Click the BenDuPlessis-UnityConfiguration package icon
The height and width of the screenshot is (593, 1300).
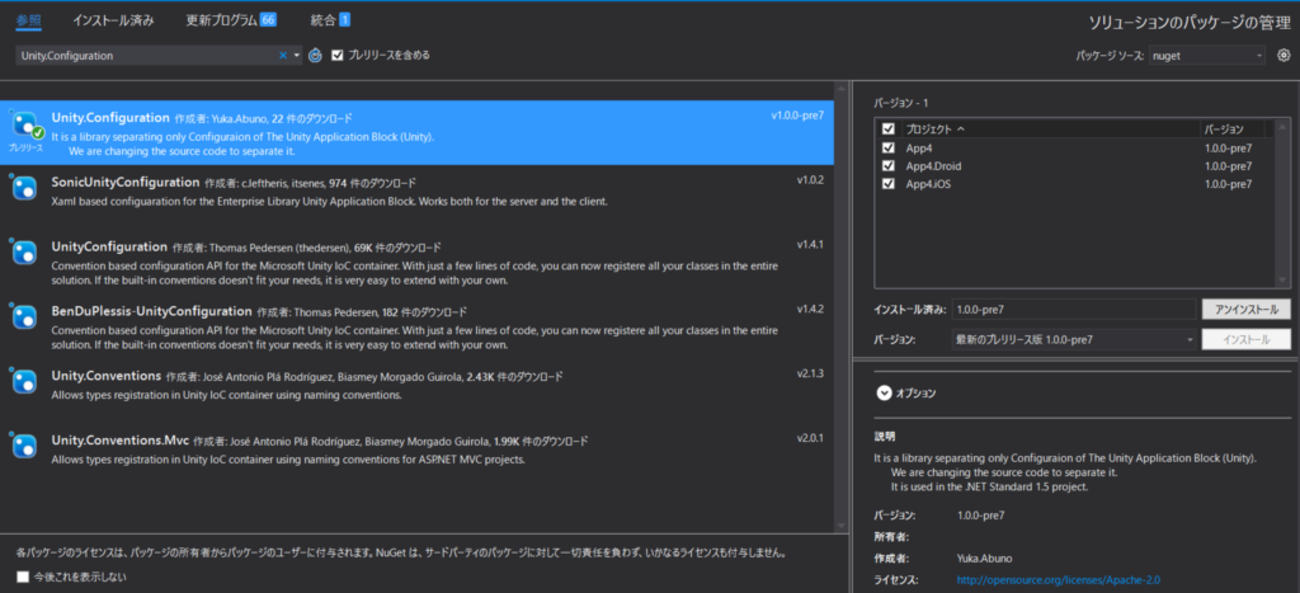pyautogui.click(x=25, y=317)
